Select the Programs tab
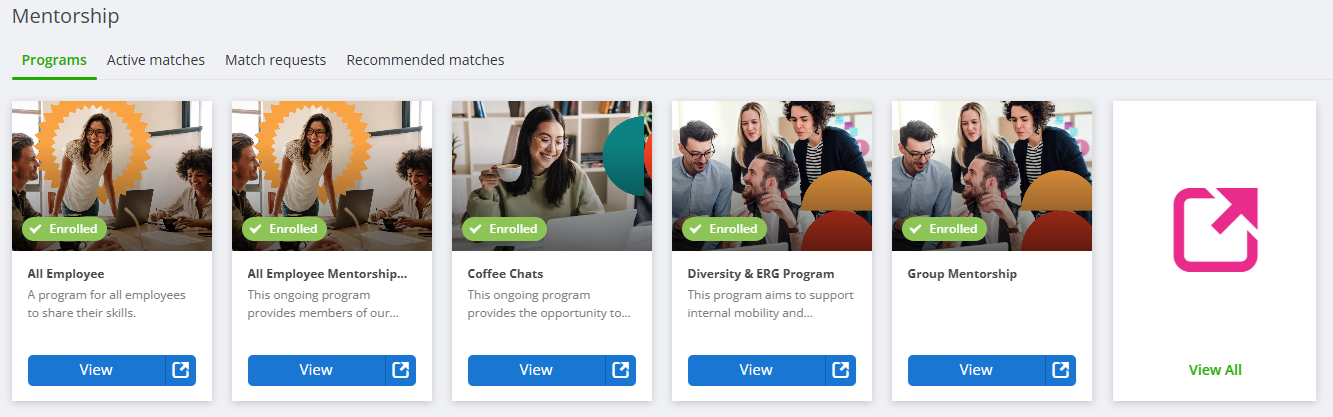Image resolution: width=1333 pixels, height=417 pixels. [x=54, y=60]
